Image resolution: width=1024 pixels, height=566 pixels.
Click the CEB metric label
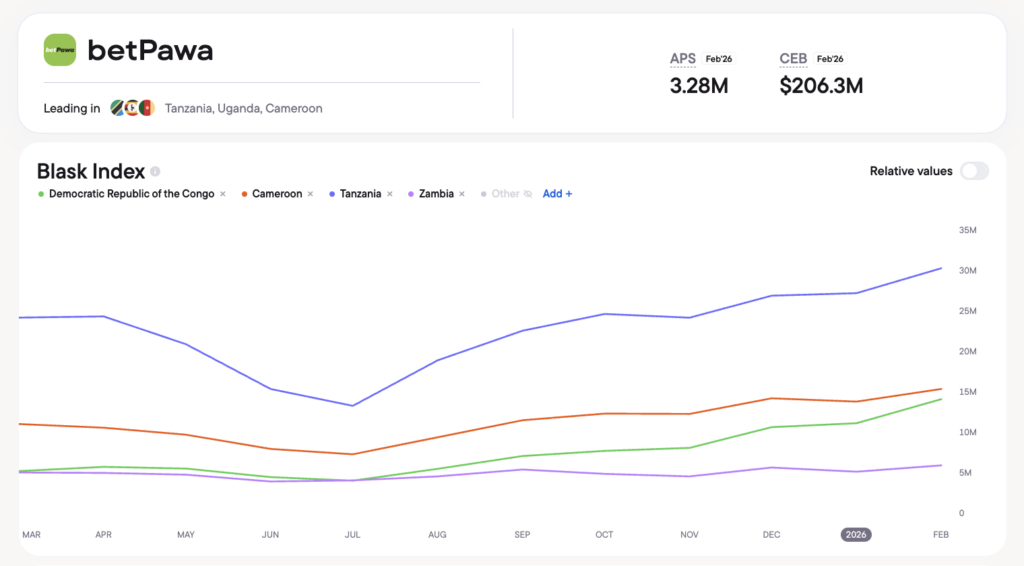pyautogui.click(x=793, y=59)
